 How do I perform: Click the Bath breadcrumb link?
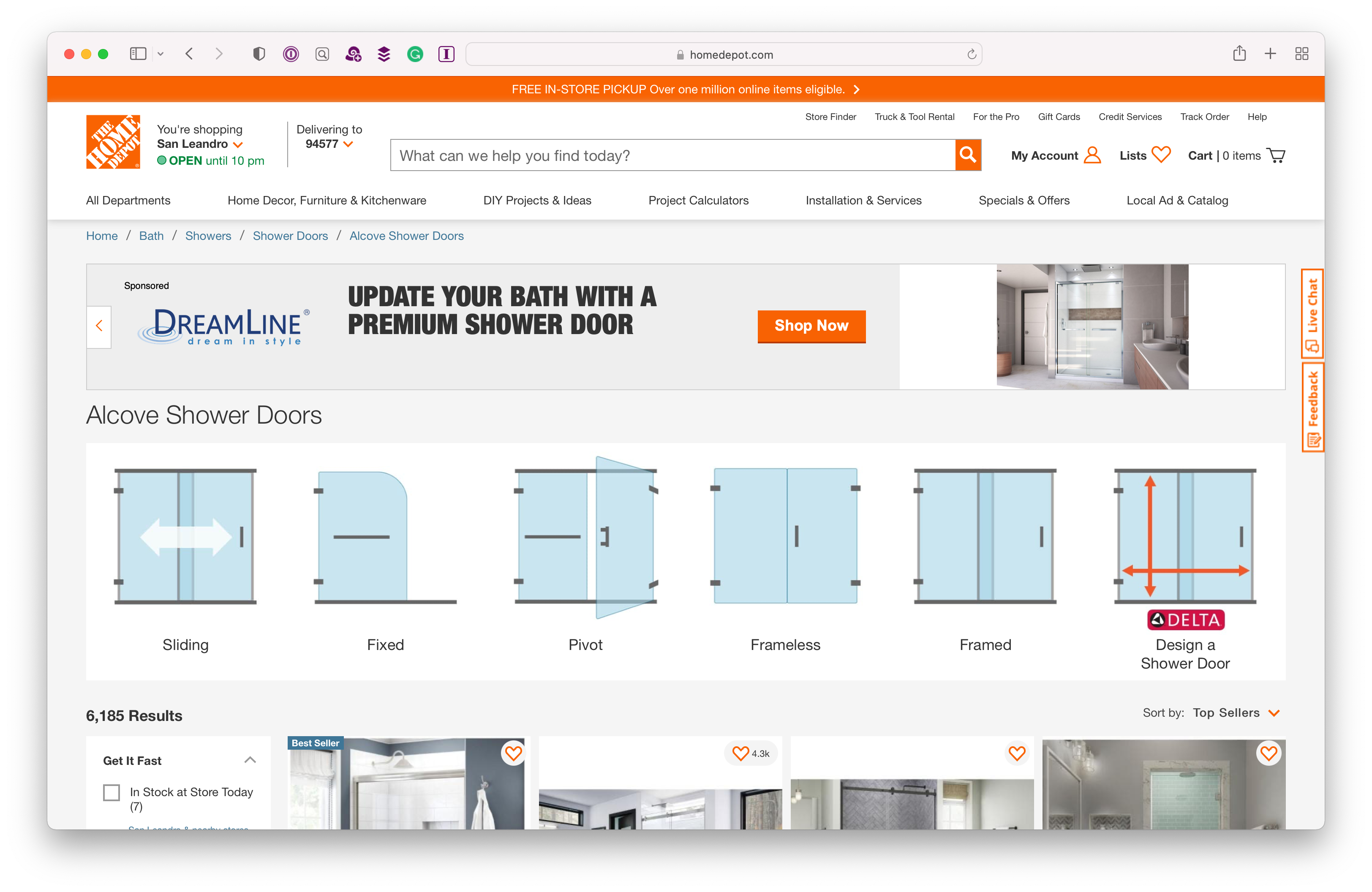point(151,236)
